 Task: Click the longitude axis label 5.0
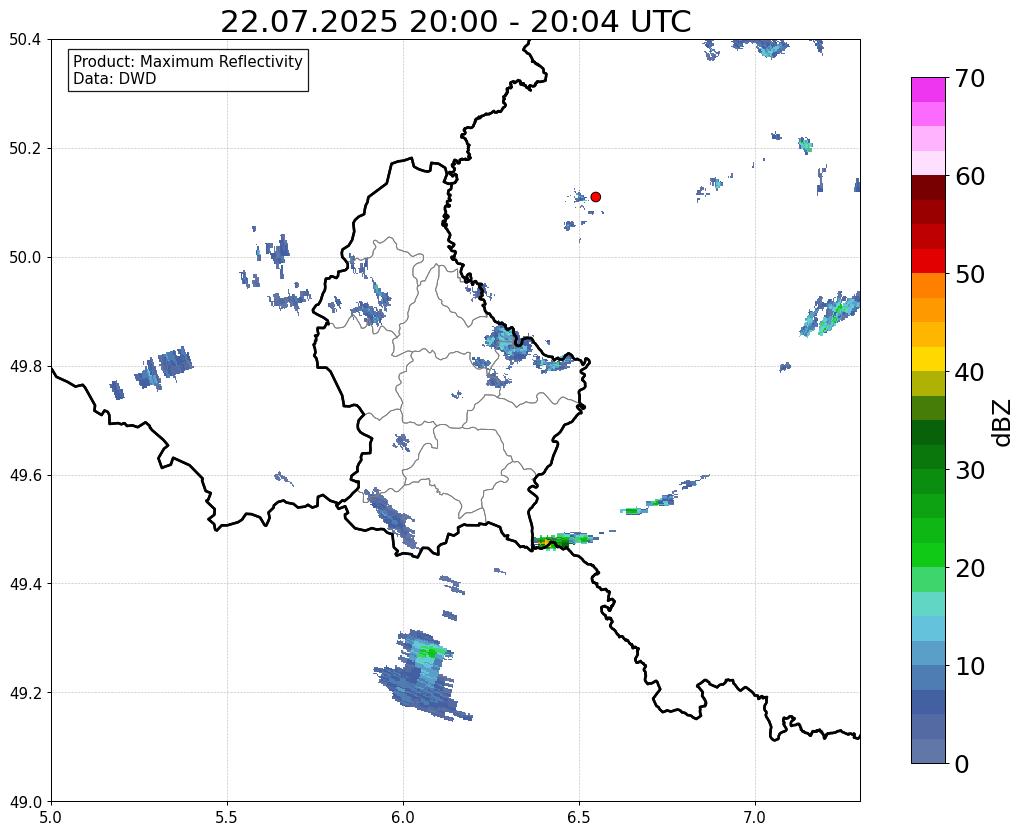51,817
